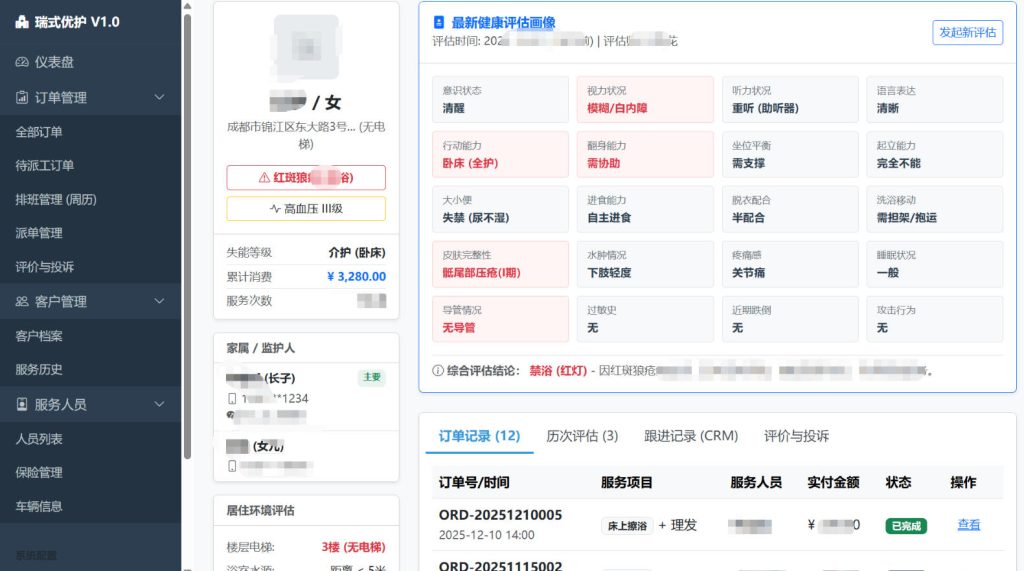Click 累计消费 amount ¥ 3,280.00

(x=357, y=276)
